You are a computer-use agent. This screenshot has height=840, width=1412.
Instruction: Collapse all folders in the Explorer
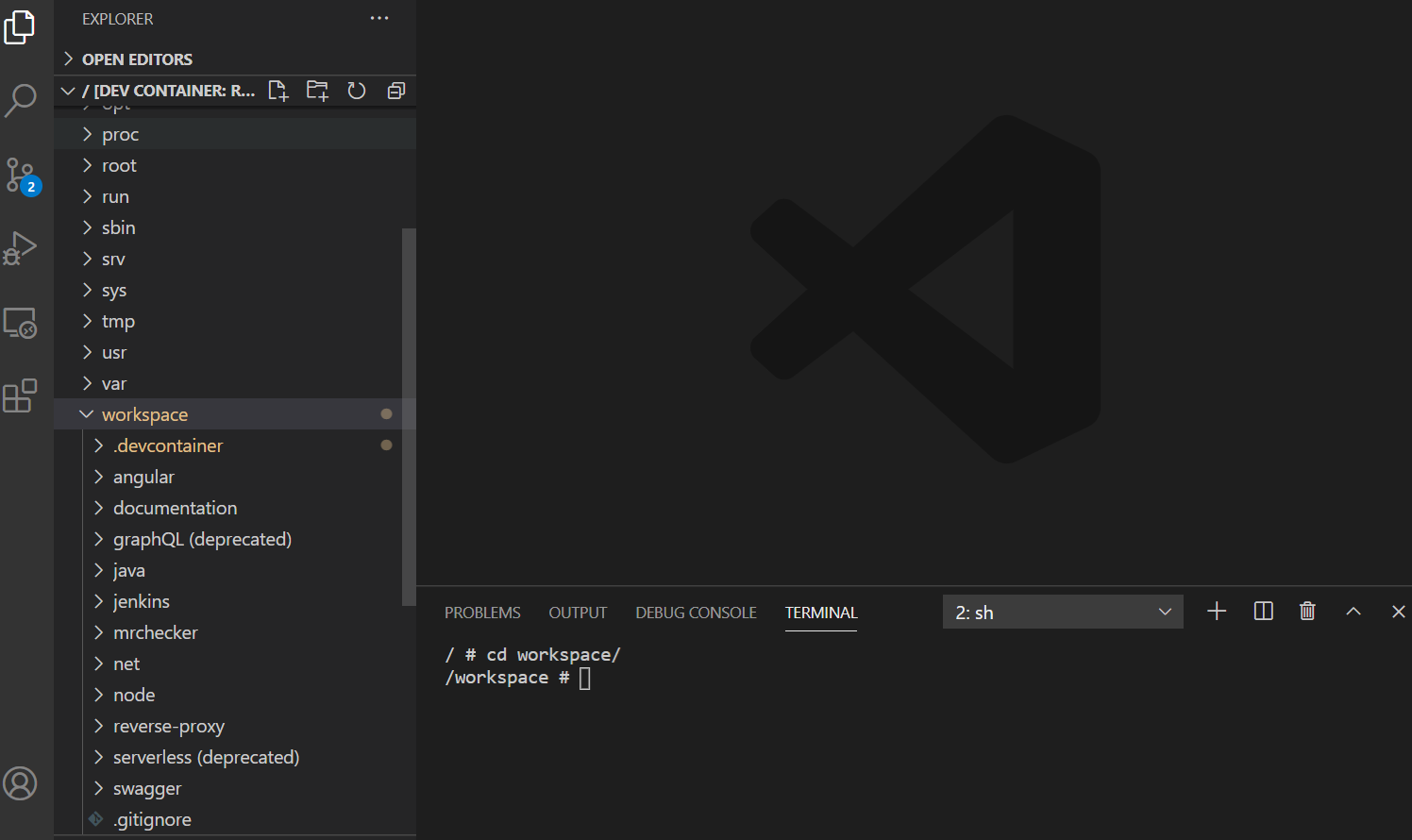tap(395, 90)
